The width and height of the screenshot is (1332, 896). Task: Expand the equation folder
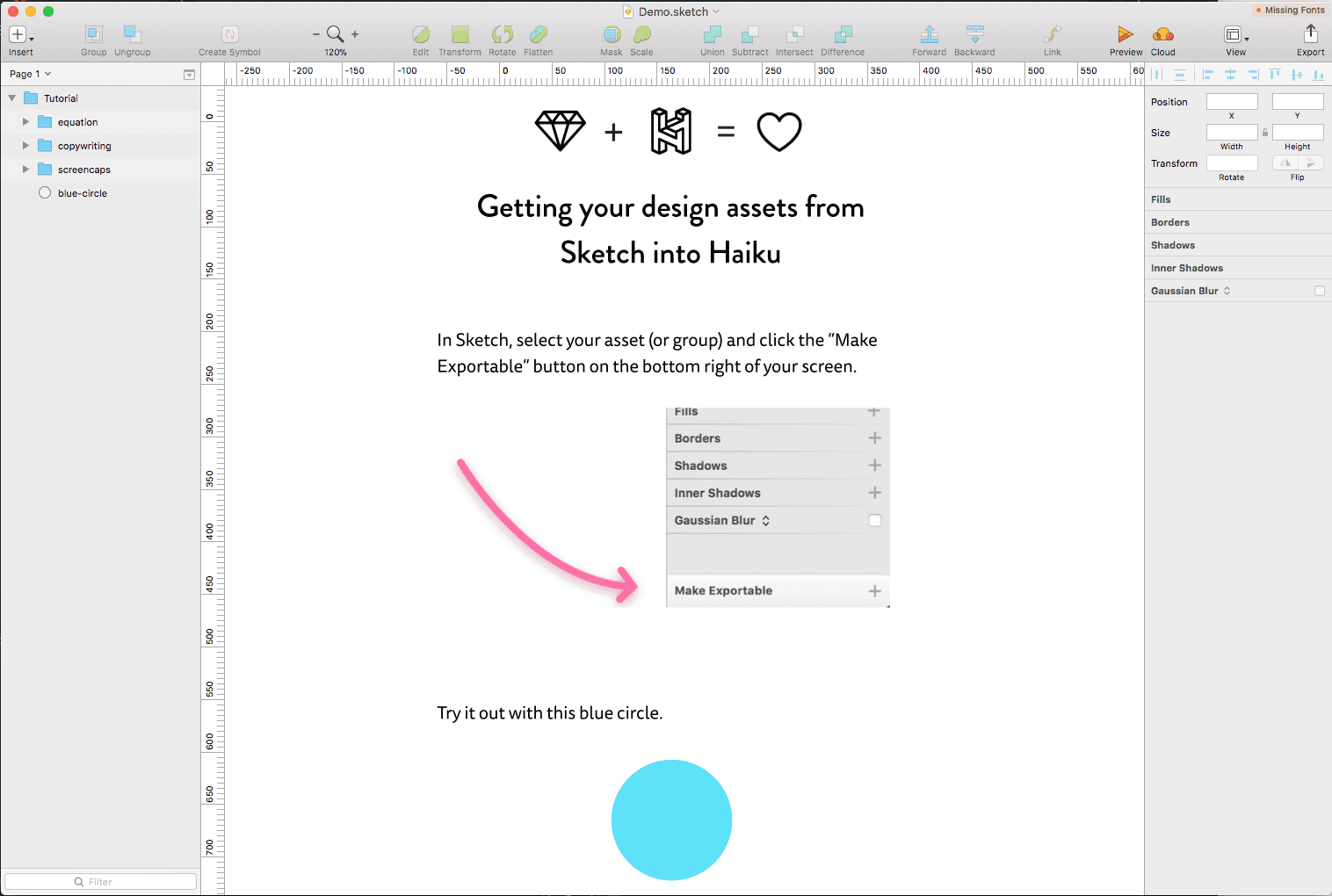(x=26, y=122)
